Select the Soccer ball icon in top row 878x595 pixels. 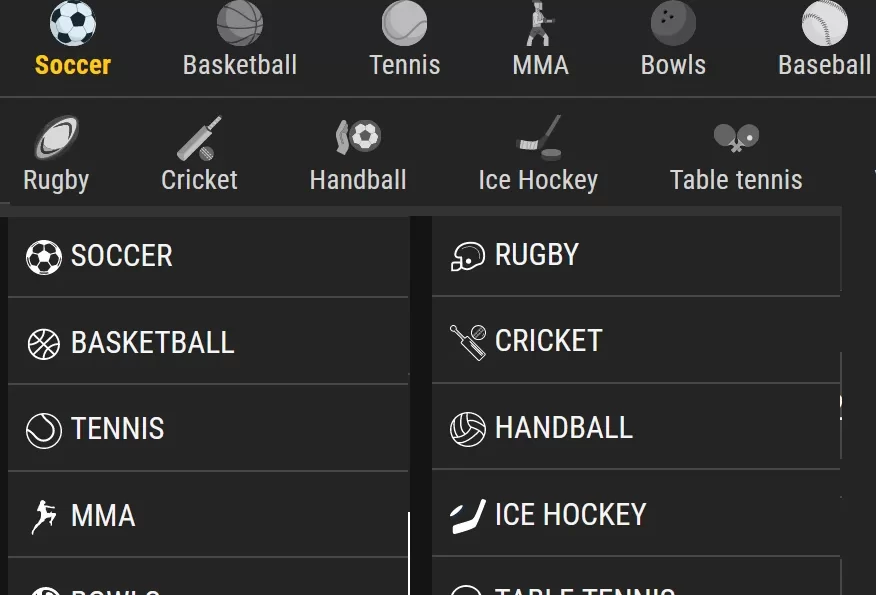click(73, 23)
